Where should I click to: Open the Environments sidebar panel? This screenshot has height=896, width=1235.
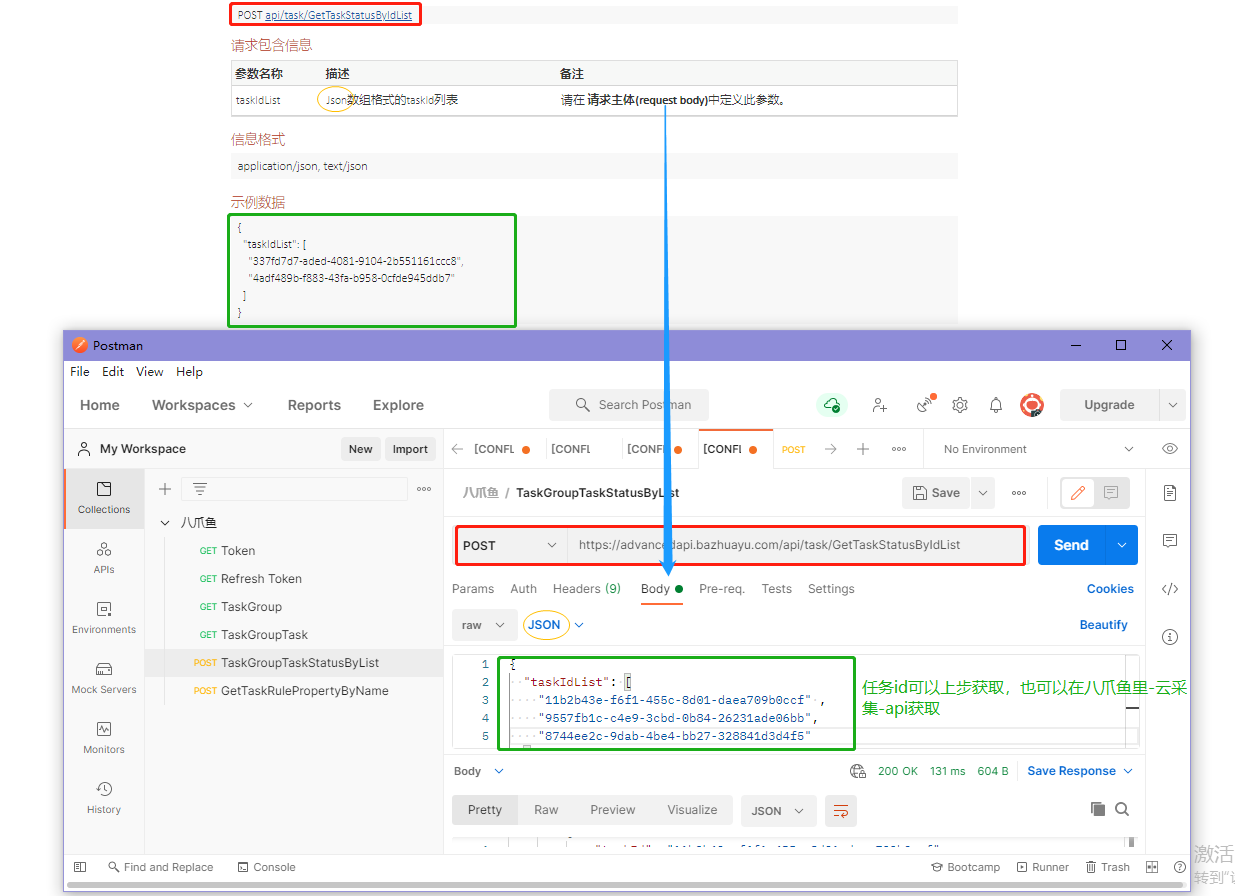(x=104, y=617)
